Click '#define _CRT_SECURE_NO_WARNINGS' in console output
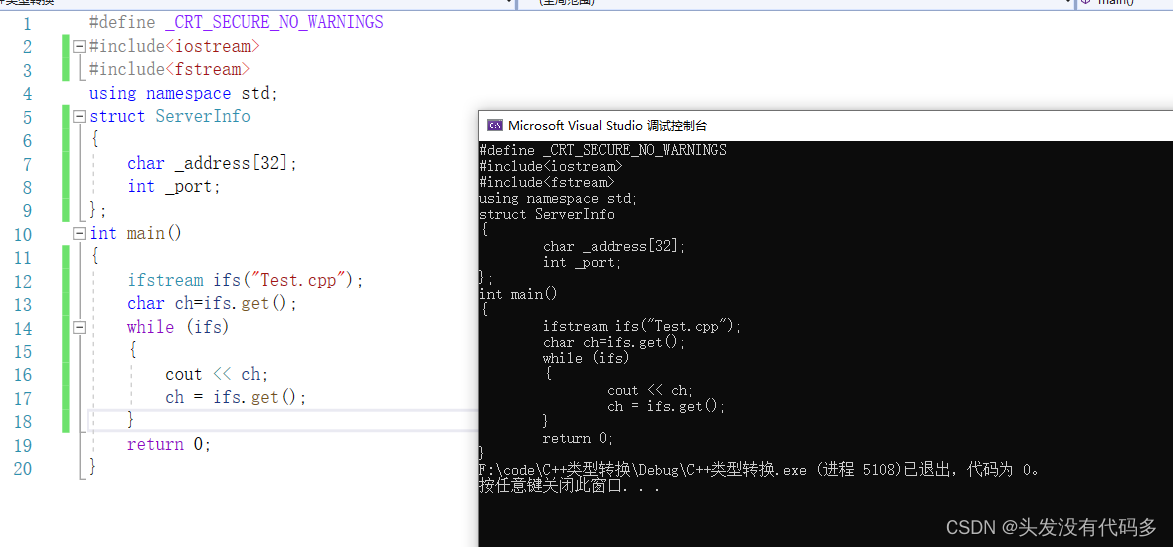This screenshot has width=1173, height=547. pyautogui.click(x=603, y=150)
